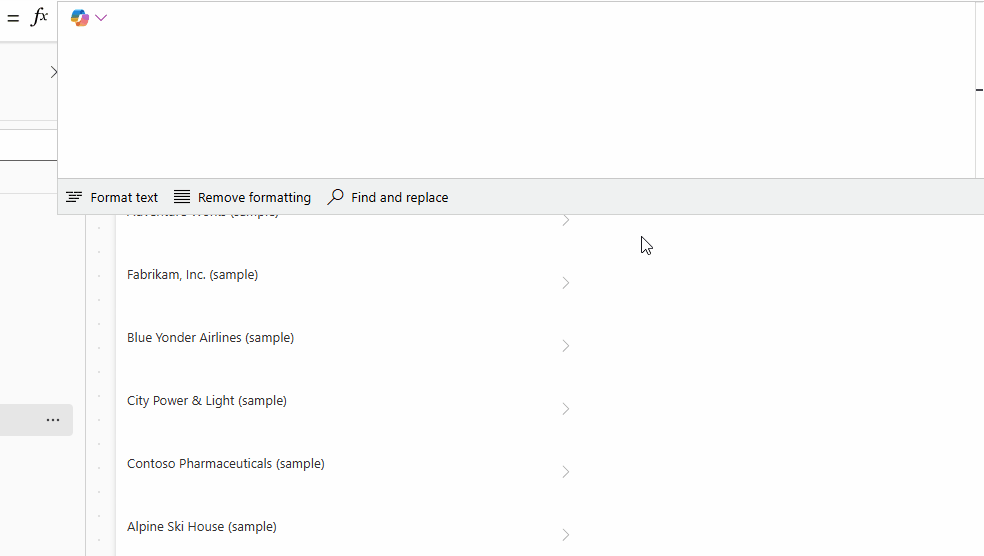Viewport: 984px width, 556px height.
Task: Click Format text in formula toolbar
Action: (x=112, y=197)
